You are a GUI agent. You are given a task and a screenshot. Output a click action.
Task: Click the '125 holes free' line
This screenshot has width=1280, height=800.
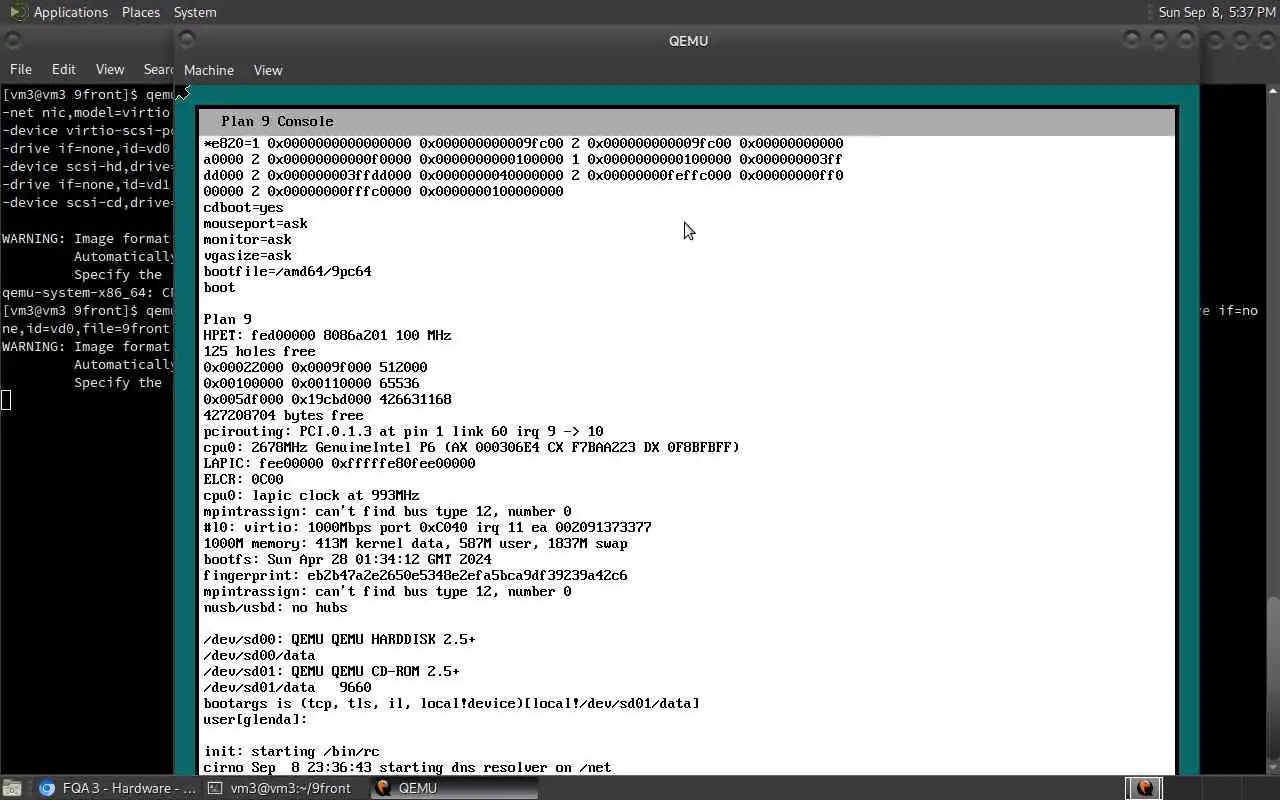259,351
